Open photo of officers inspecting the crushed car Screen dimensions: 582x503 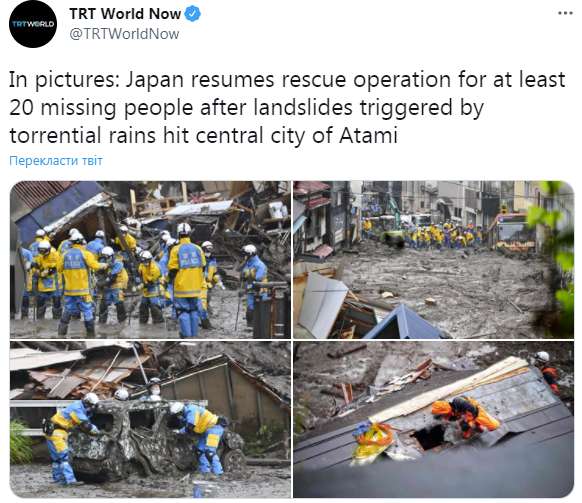(150, 419)
